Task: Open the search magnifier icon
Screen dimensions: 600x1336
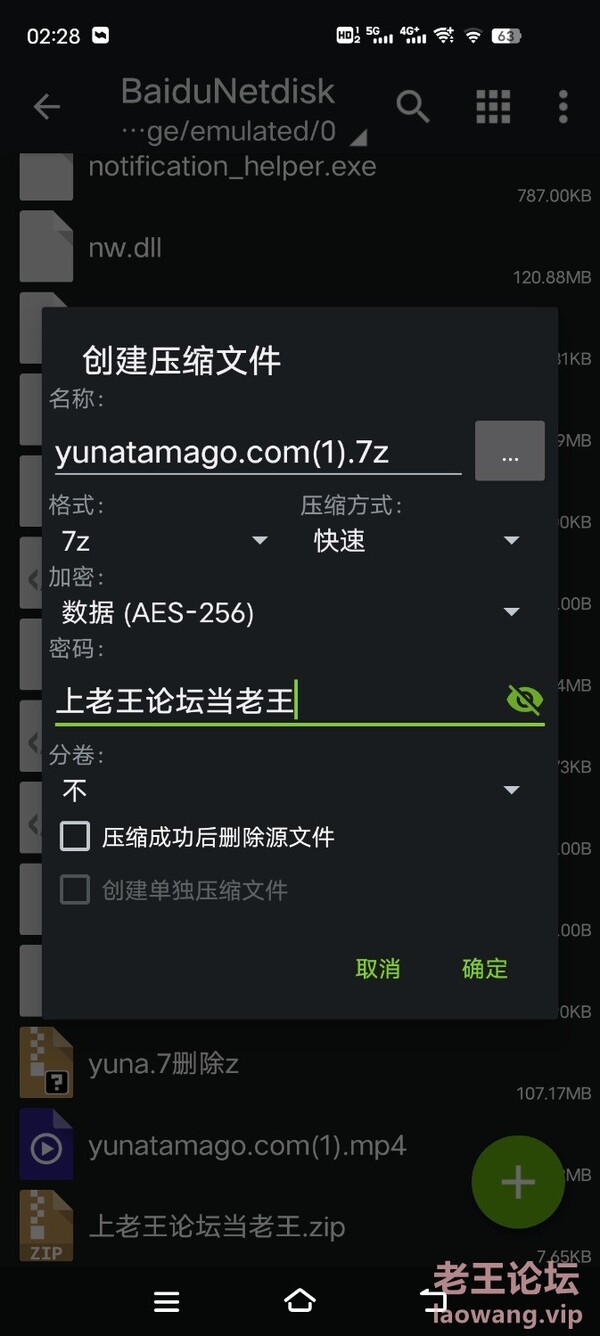Action: 413,106
